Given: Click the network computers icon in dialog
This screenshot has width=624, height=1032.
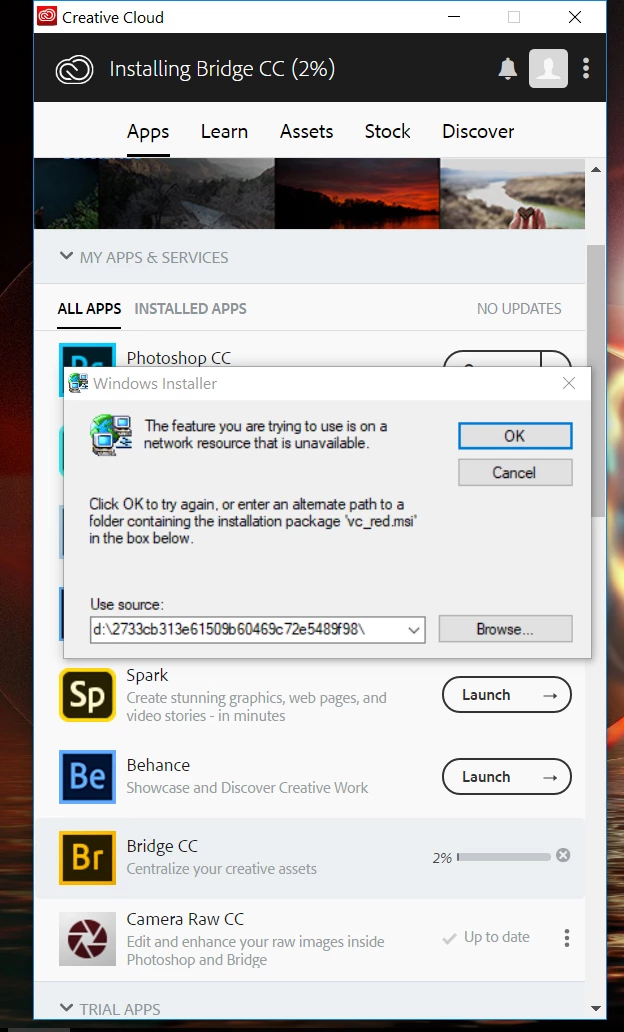Looking at the screenshot, I should (x=111, y=435).
